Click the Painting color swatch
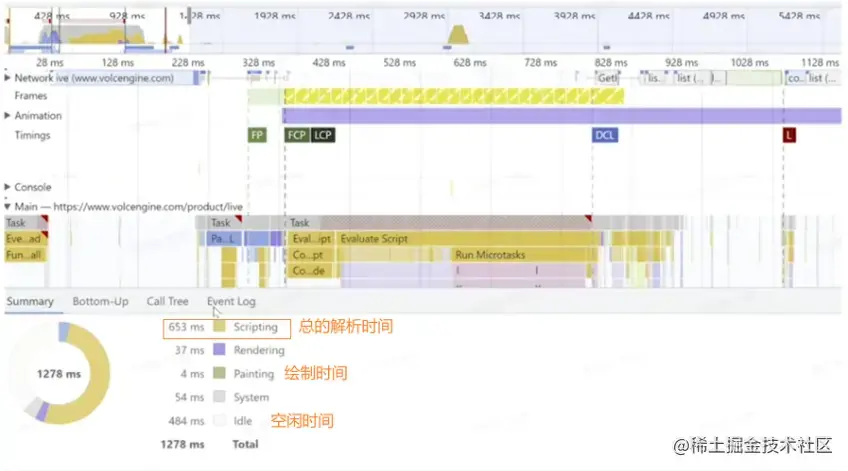848x471 pixels. pos(219,373)
